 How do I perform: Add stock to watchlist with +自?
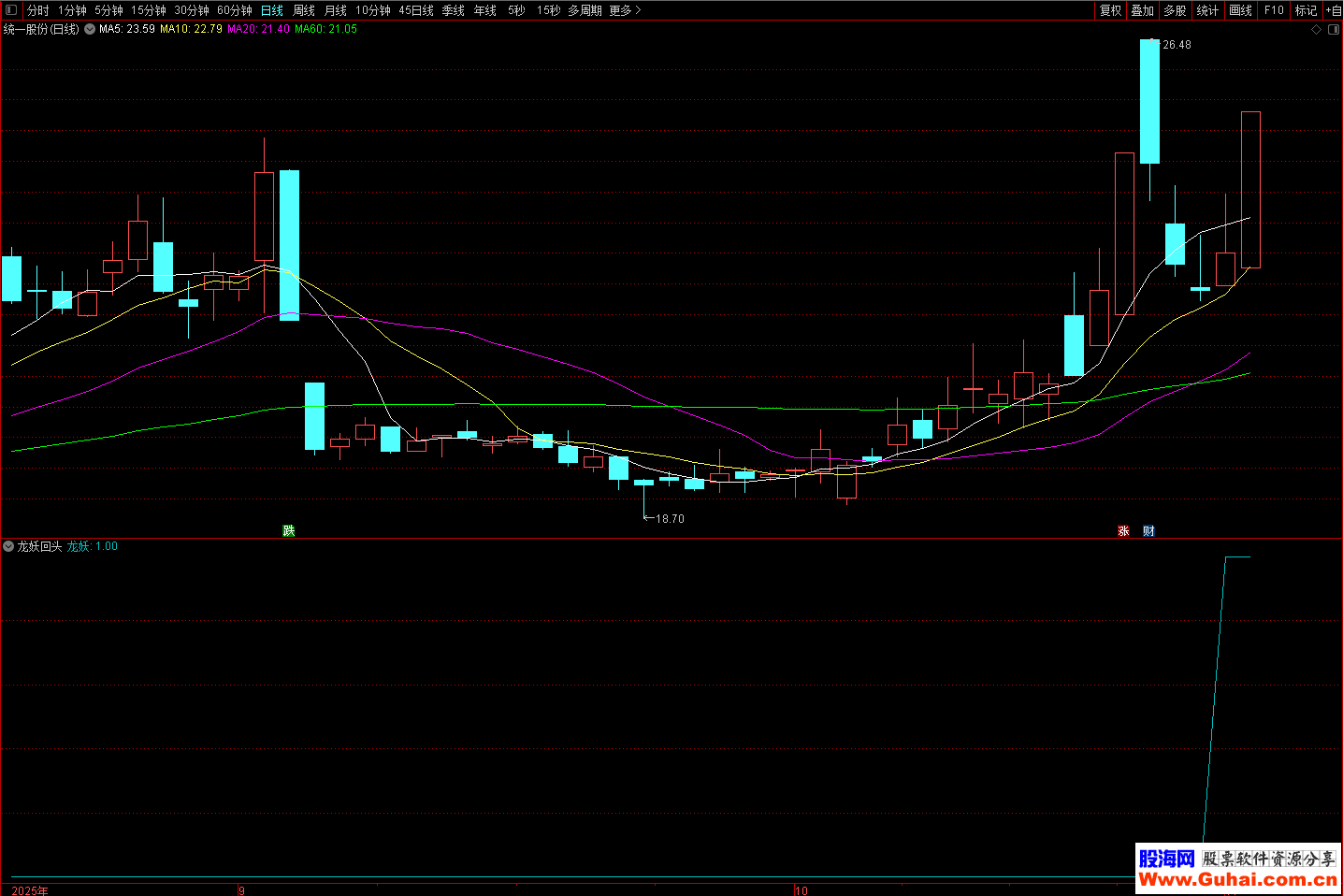1333,10
